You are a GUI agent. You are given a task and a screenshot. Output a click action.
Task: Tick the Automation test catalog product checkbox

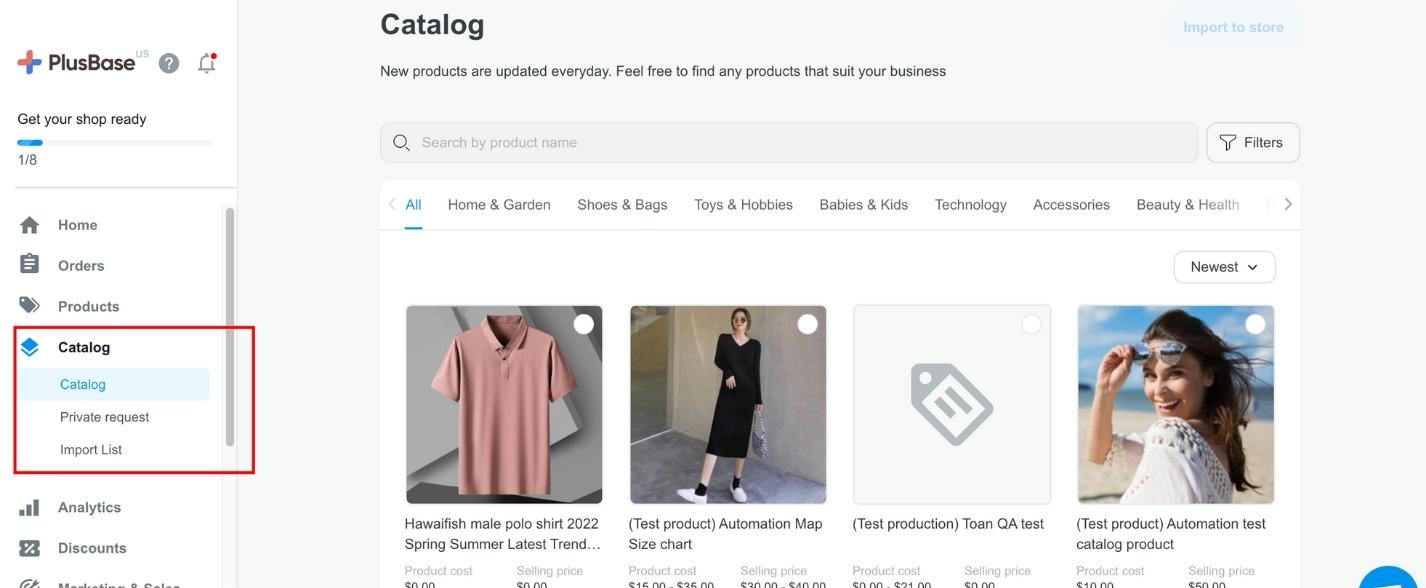[x=1255, y=324]
